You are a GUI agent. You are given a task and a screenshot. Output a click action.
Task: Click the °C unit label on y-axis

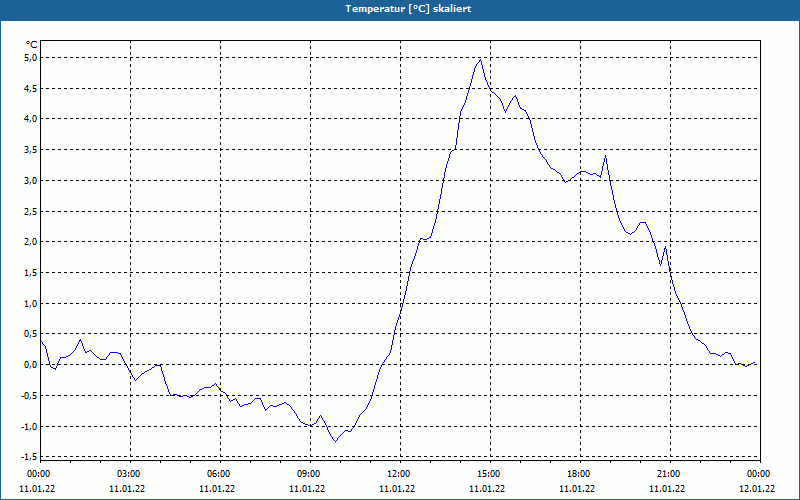31,45
